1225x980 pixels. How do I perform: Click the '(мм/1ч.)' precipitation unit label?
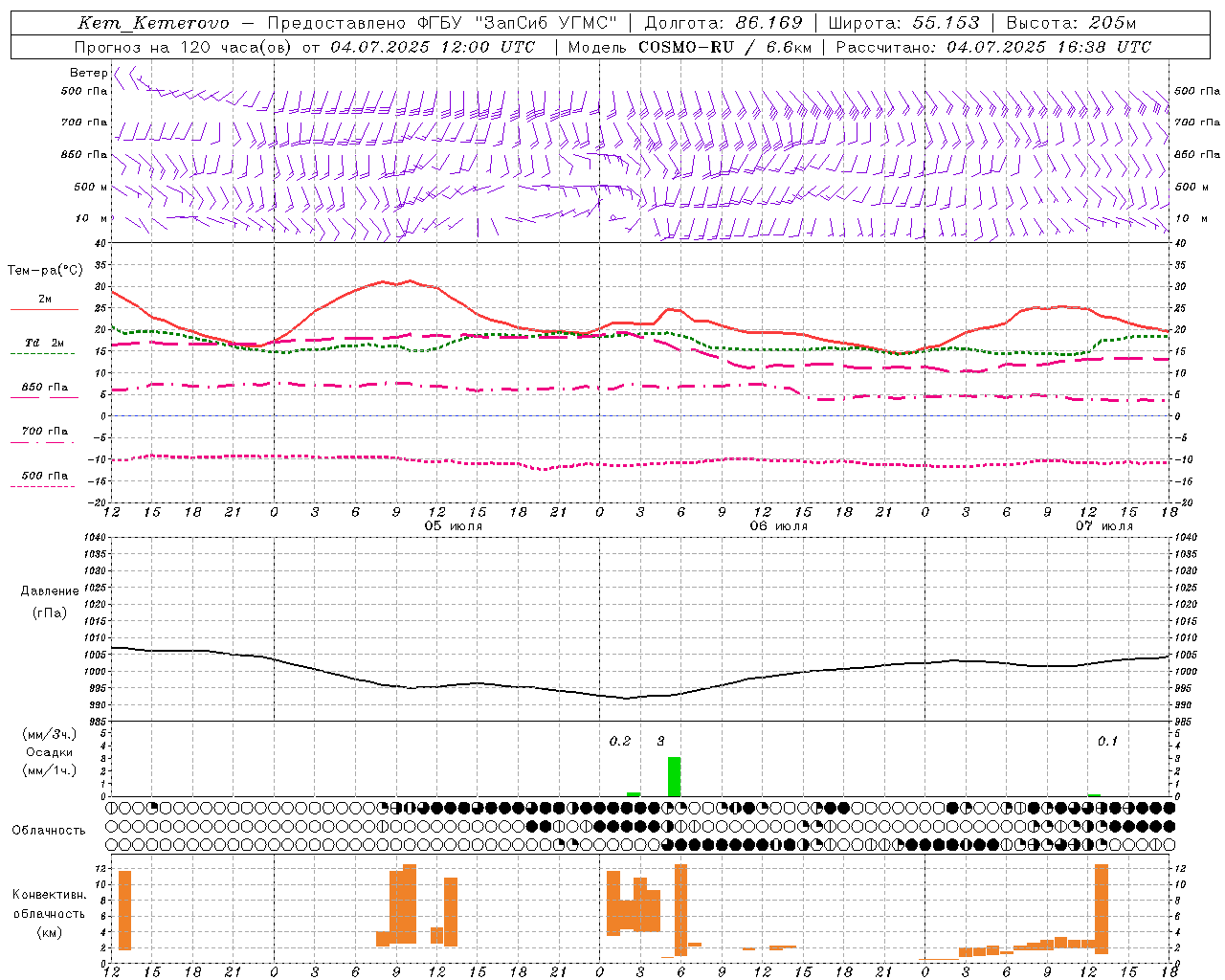click(x=50, y=770)
